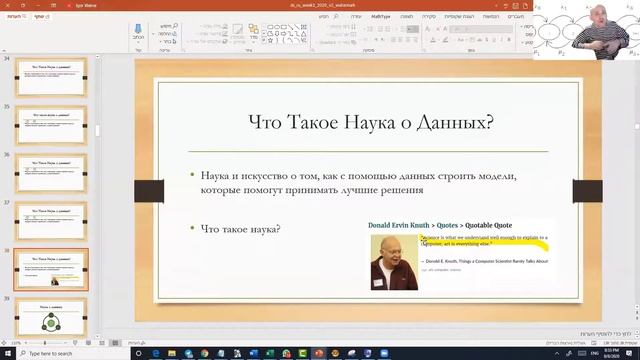
Task: Switch to Slide Sorter view icon
Action: (x=102, y=343)
